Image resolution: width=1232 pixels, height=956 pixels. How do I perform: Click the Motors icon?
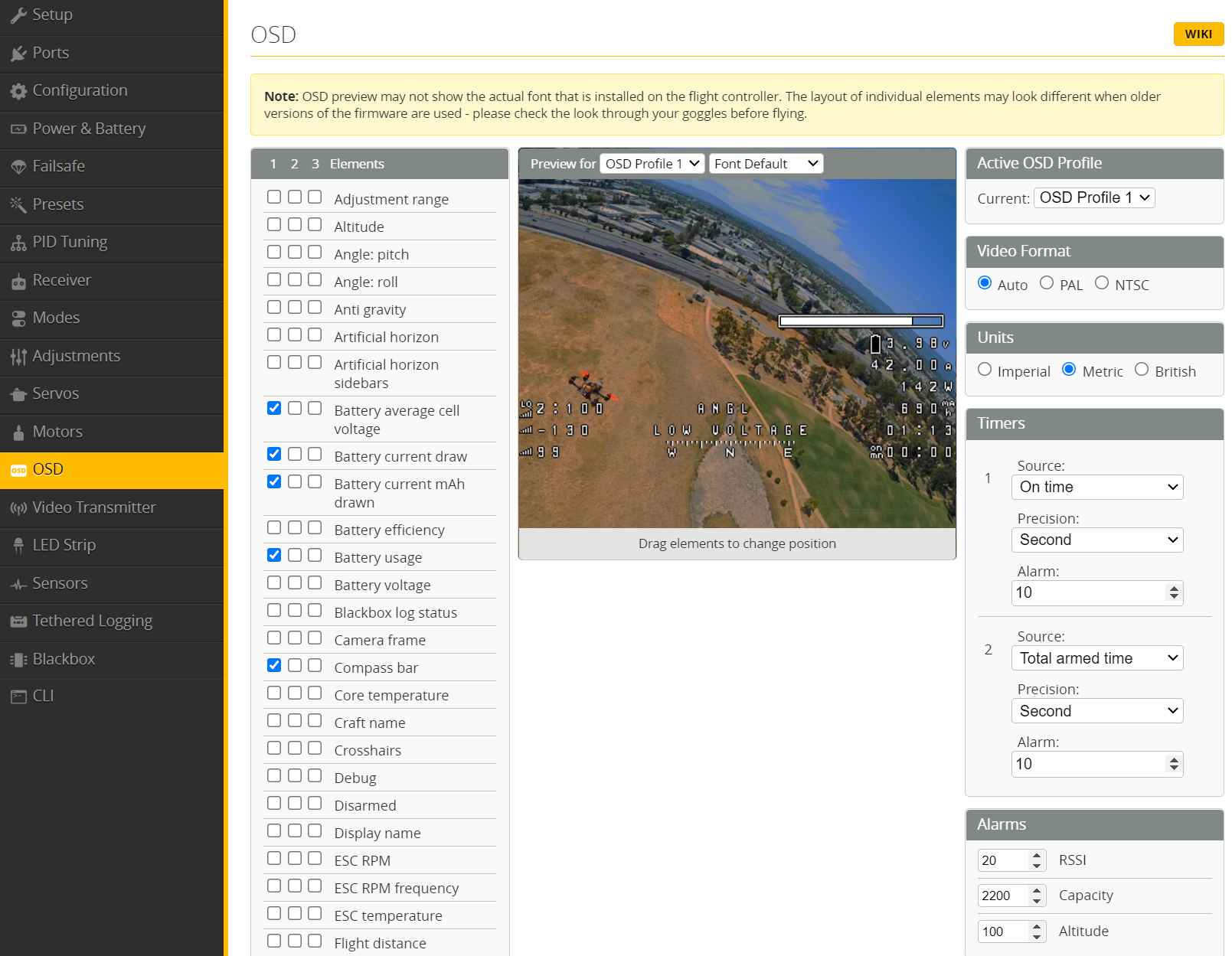coord(18,432)
